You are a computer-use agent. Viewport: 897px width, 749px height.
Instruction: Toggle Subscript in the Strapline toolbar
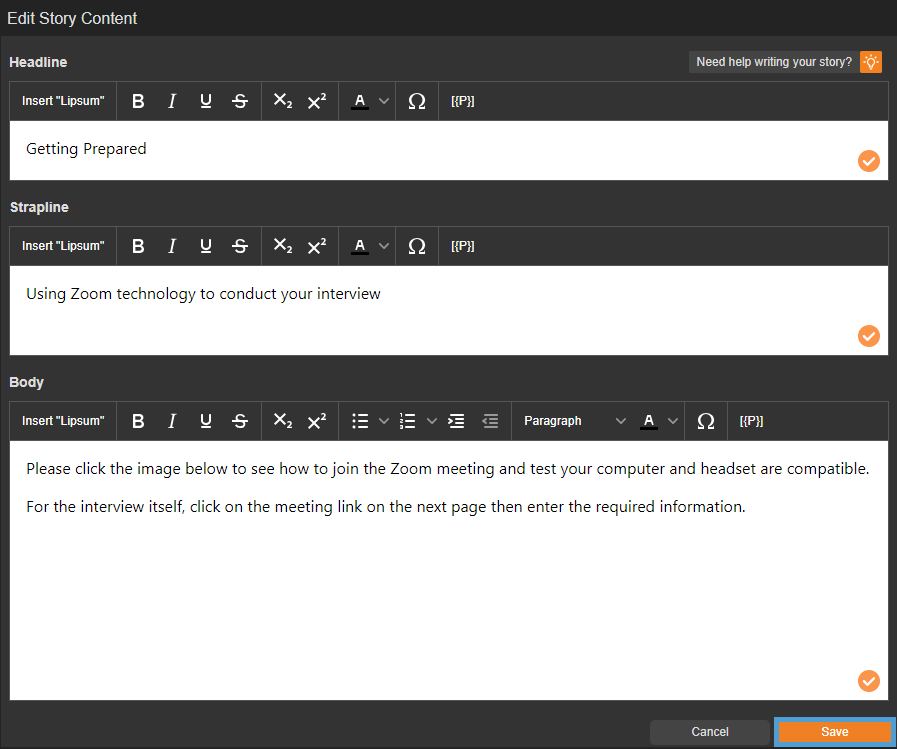click(283, 246)
